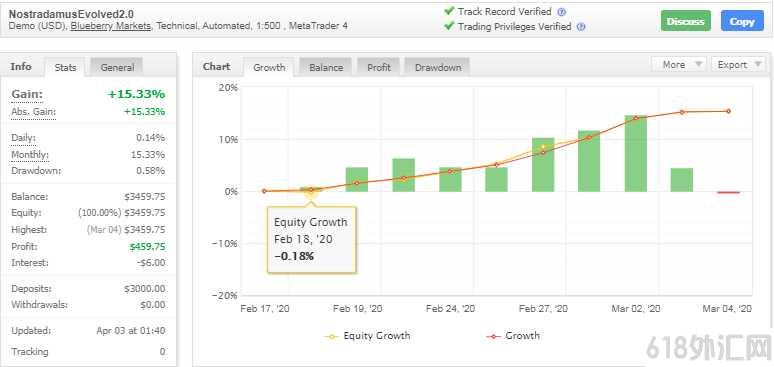Click the Trading Privileges Verified checkmark

click(x=449, y=26)
